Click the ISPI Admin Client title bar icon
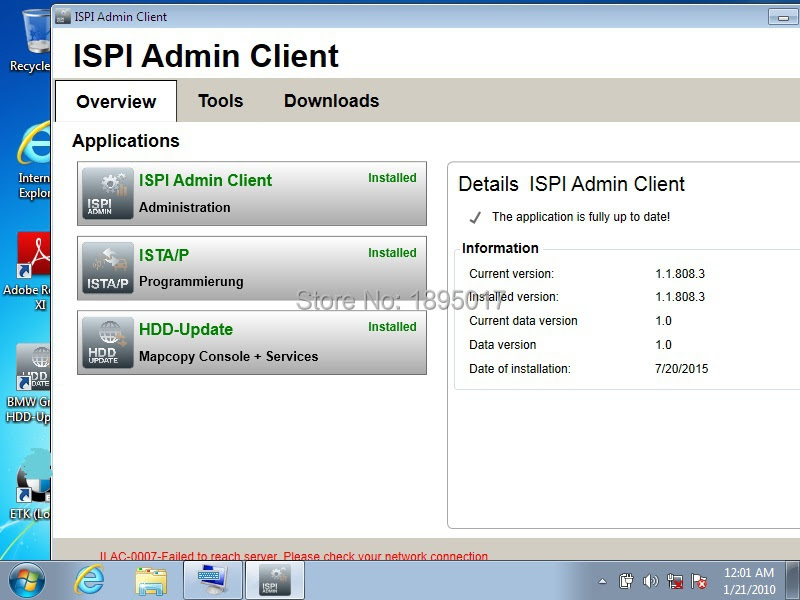800x600 pixels. pos(63,16)
